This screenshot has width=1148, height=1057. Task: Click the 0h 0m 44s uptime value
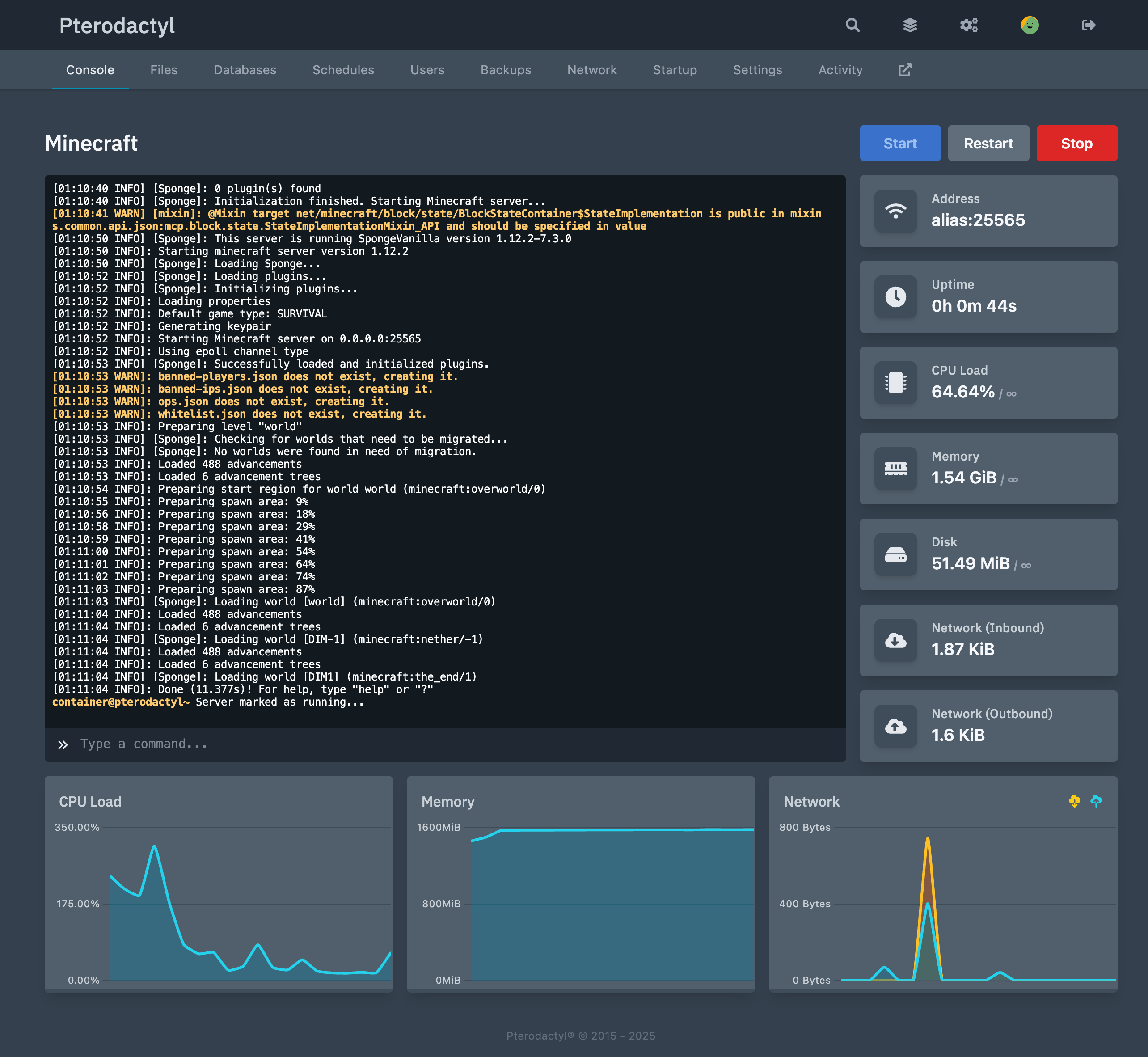tap(974, 306)
